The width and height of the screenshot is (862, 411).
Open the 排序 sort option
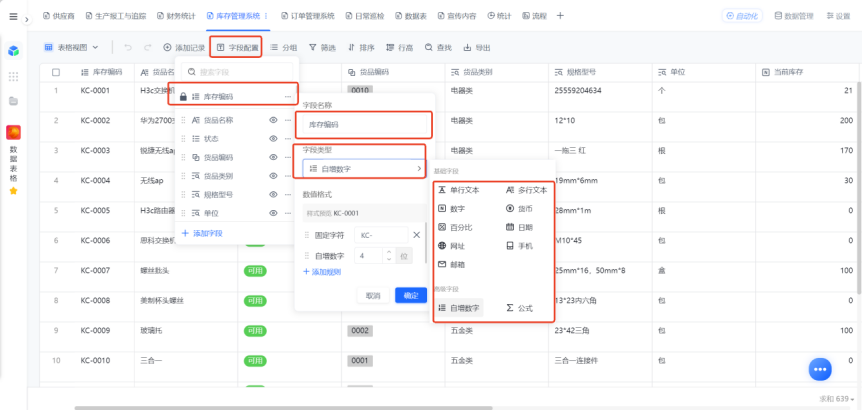tap(361, 48)
